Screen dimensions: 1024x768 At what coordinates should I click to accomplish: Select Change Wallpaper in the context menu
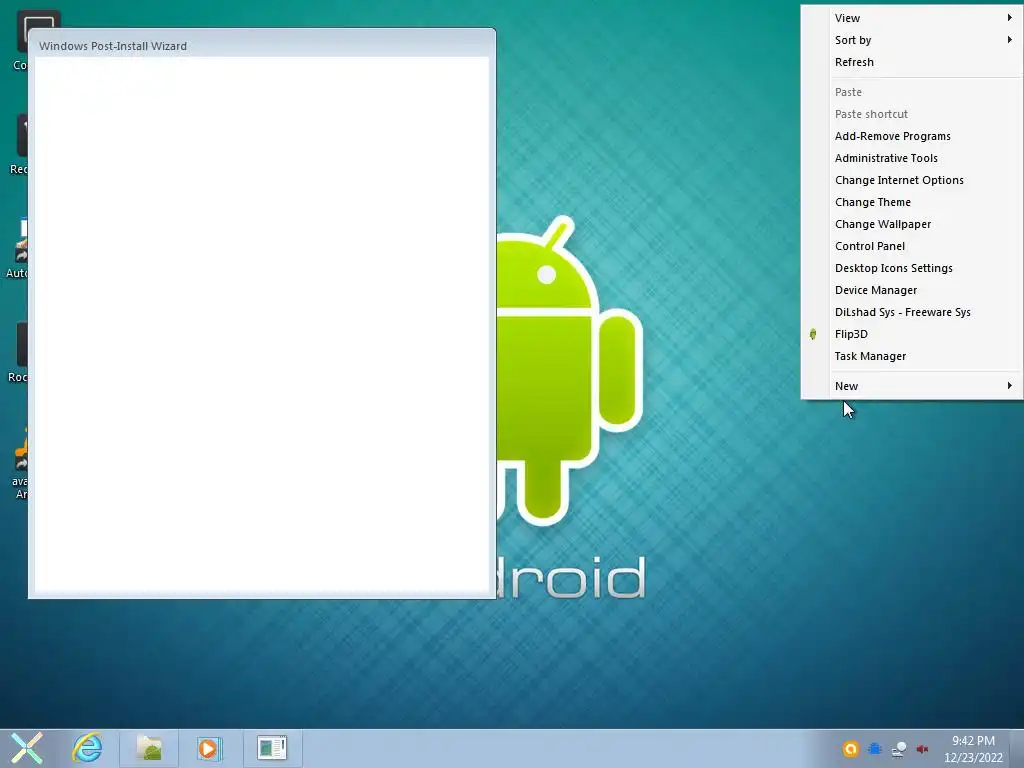click(x=912, y=224)
